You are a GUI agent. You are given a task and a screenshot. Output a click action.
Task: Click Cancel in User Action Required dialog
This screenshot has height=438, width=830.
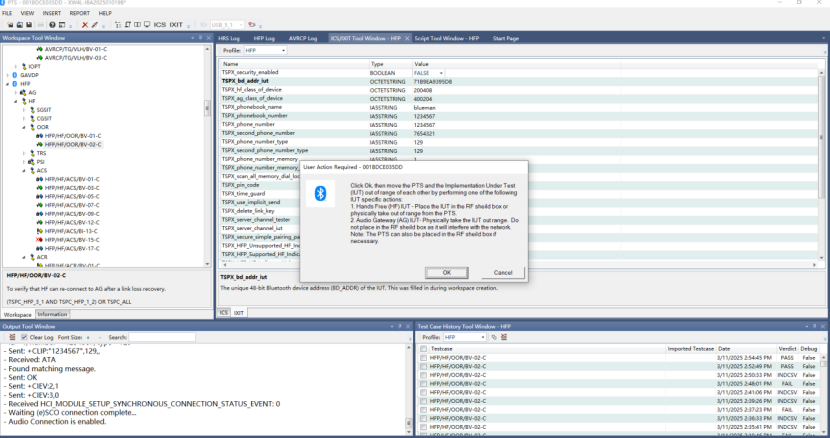point(503,272)
